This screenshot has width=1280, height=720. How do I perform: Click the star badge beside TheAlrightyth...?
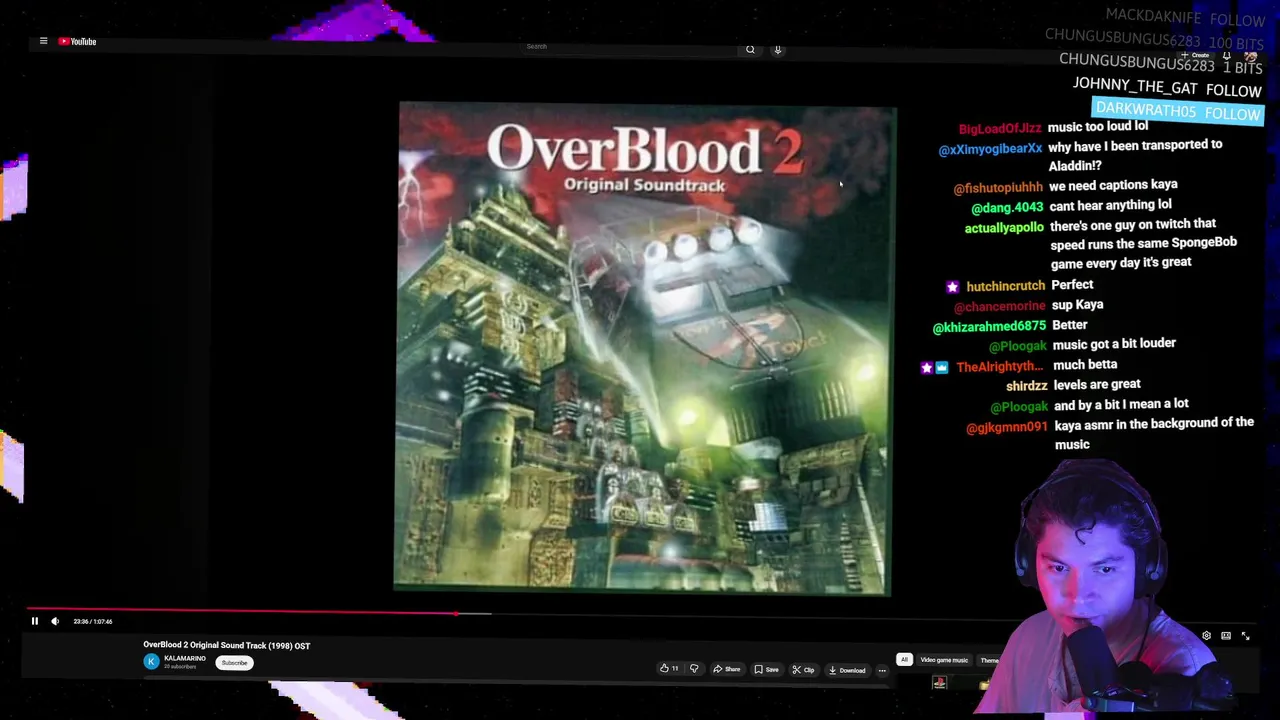926,368
